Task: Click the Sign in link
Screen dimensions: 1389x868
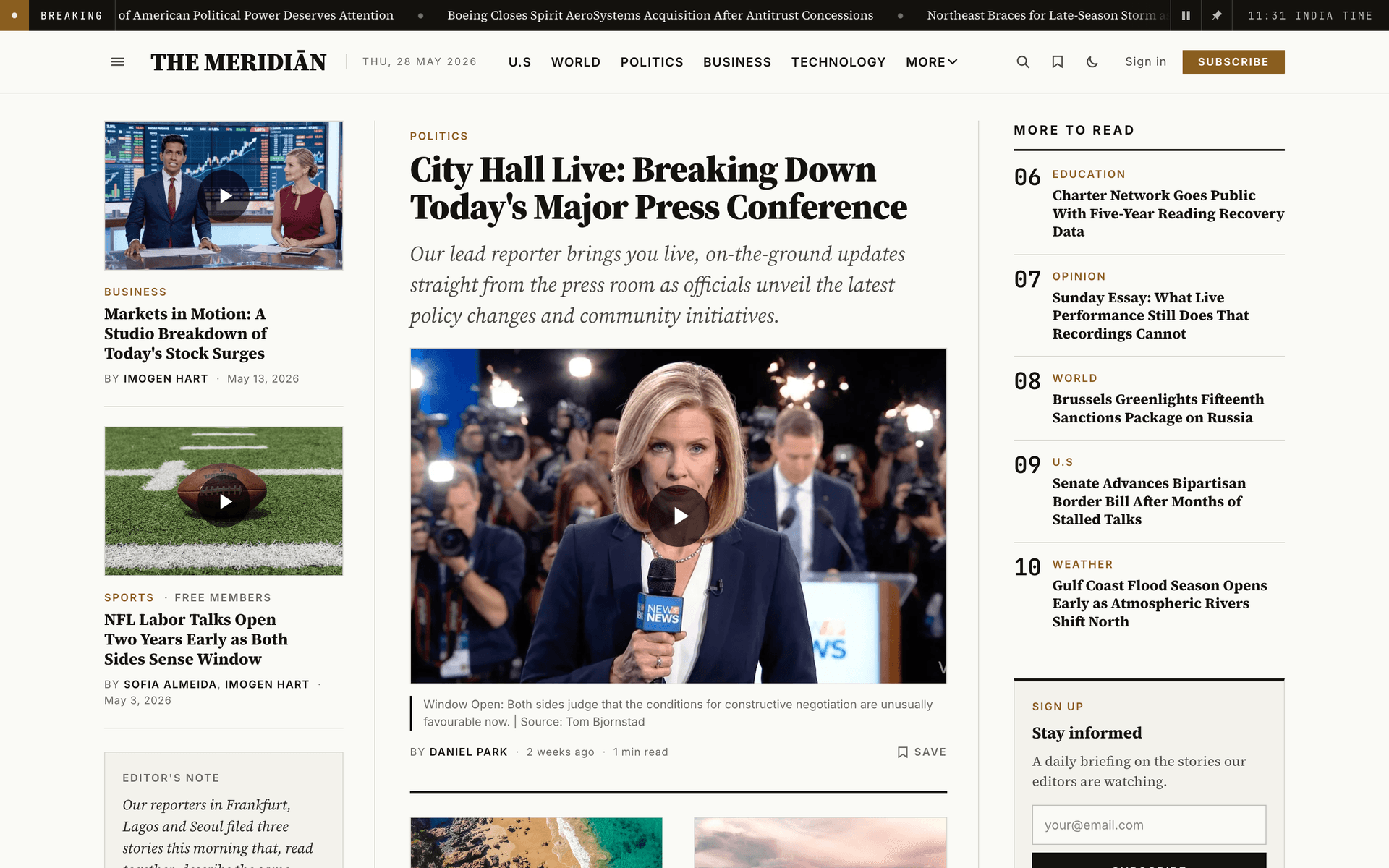Action: click(x=1146, y=61)
